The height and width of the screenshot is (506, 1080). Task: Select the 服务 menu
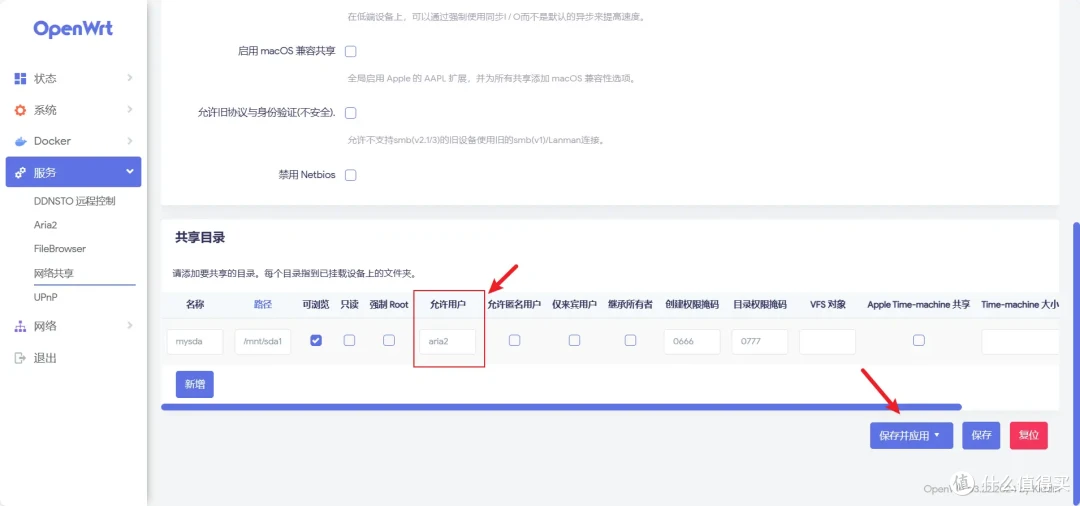[73, 172]
